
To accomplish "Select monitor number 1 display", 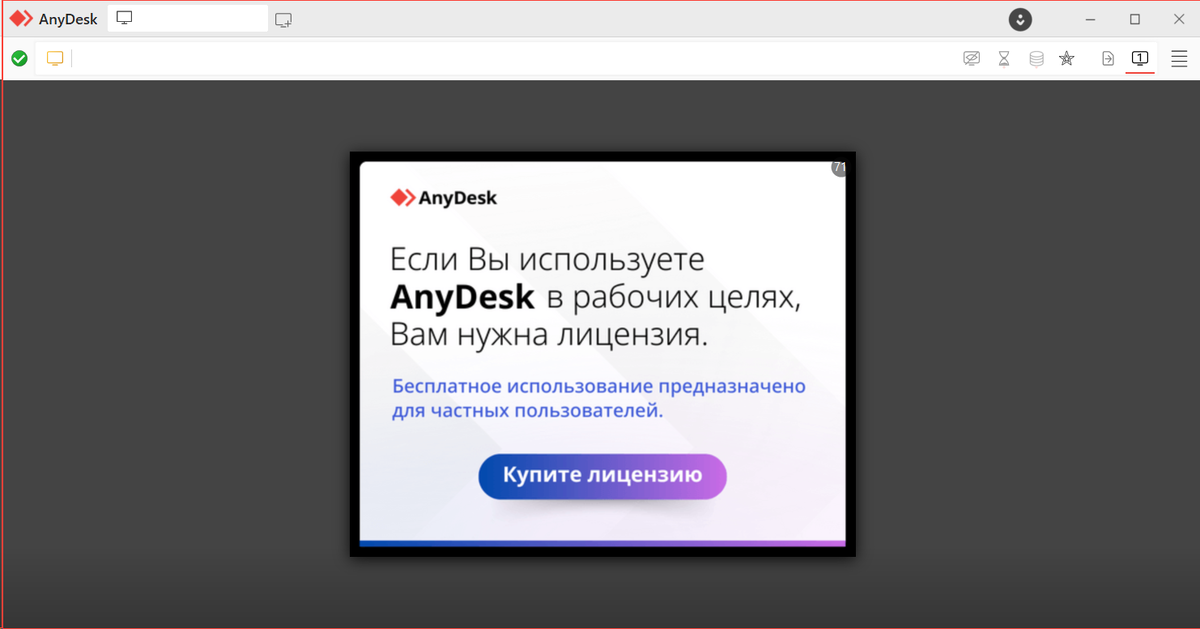I will tap(1139, 59).
